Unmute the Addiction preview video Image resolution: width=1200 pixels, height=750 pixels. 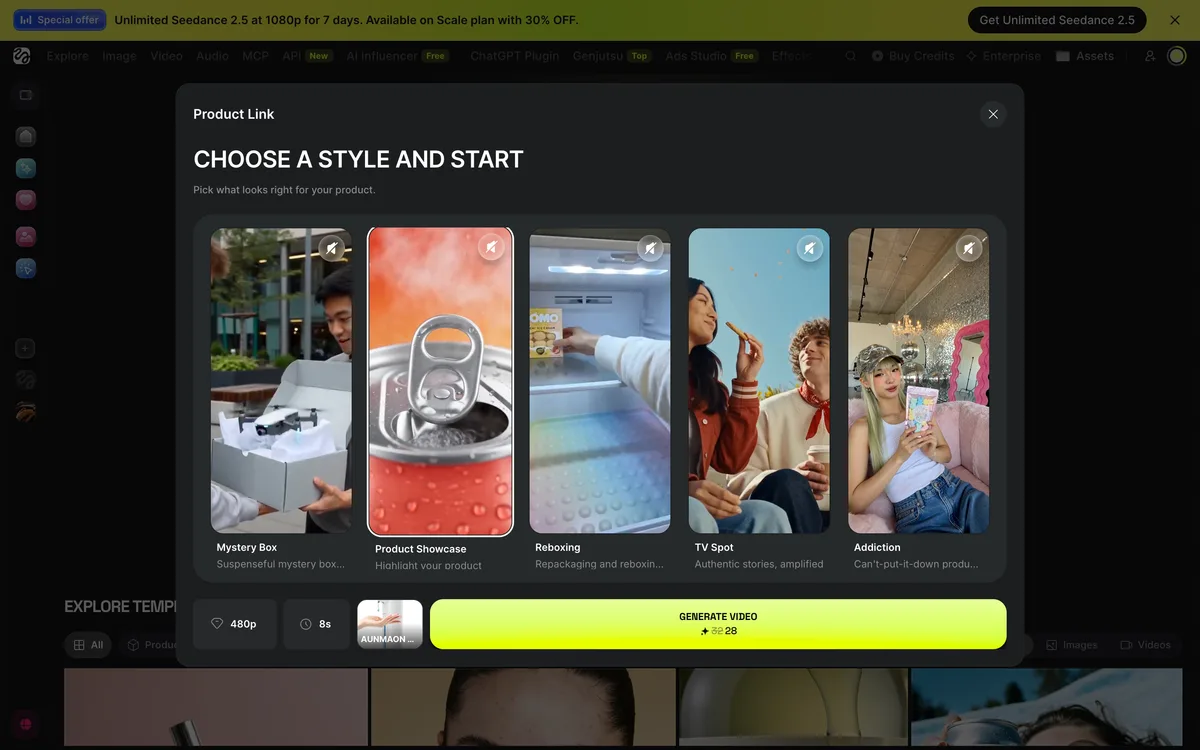coord(969,248)
